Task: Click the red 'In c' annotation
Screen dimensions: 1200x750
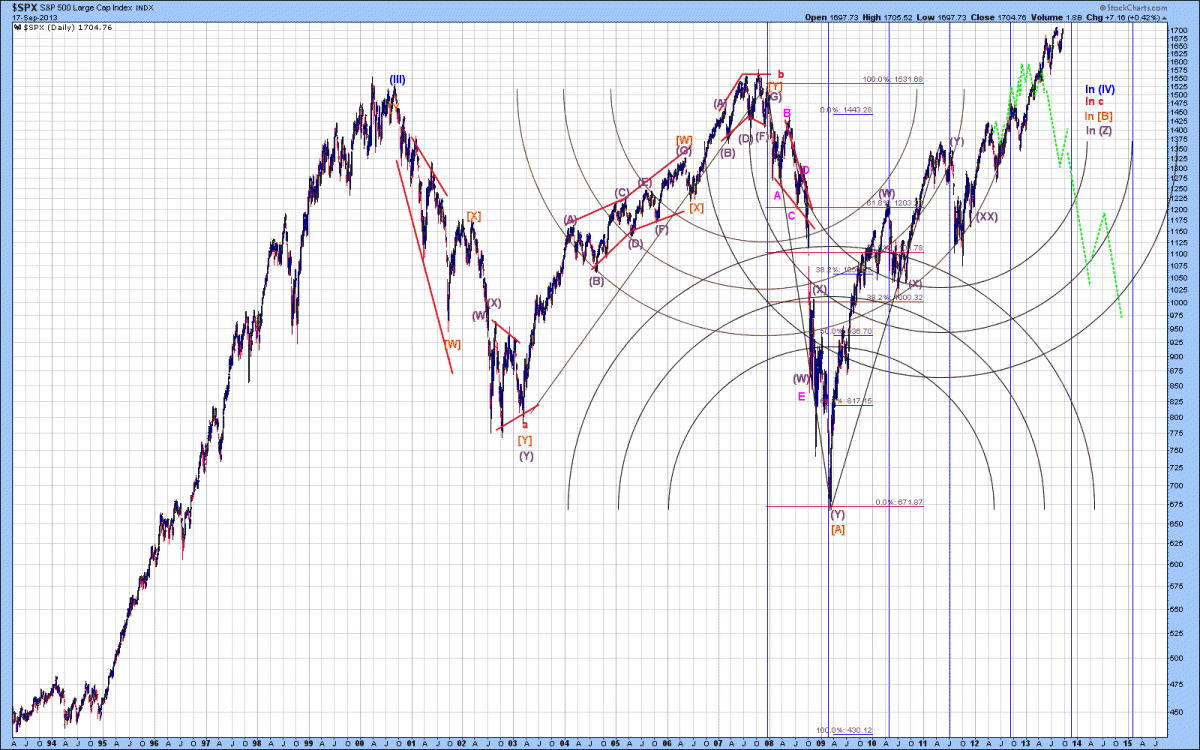Action: 1094,102
